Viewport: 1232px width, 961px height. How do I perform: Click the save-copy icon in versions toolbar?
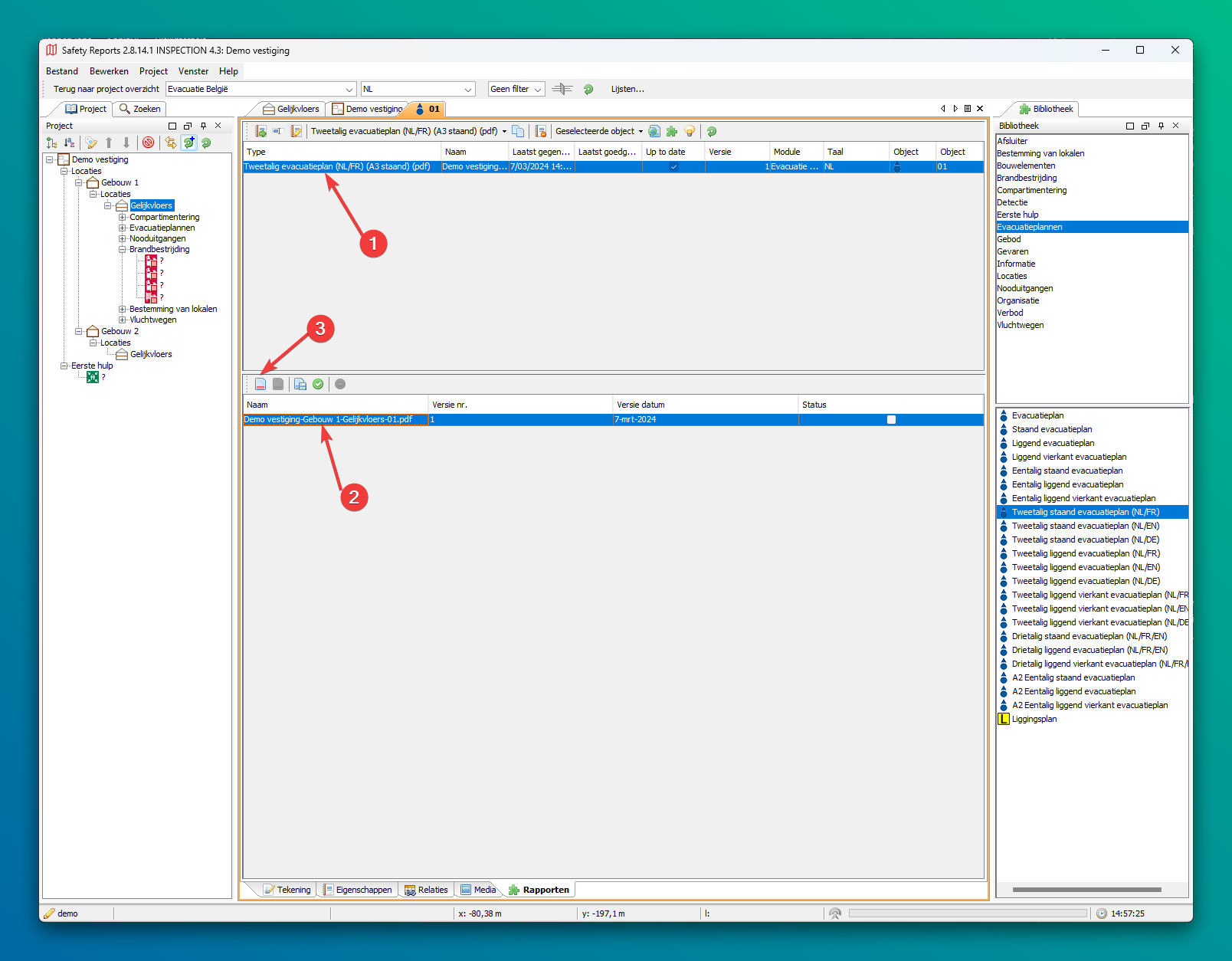[300, 384]
